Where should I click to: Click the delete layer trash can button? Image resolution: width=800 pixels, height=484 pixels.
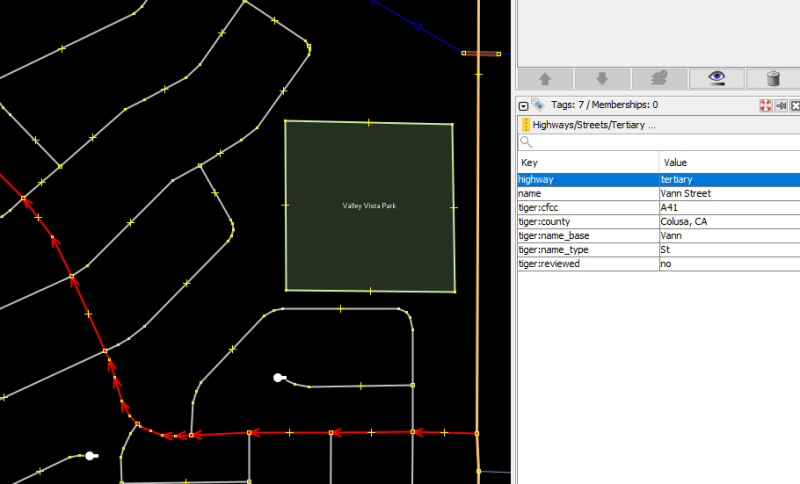pos(773,79)
